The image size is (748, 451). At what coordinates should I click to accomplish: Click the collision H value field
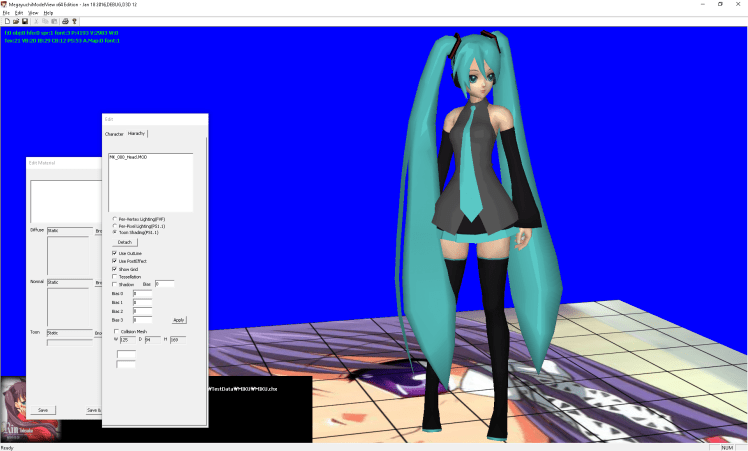click(178, 340)
